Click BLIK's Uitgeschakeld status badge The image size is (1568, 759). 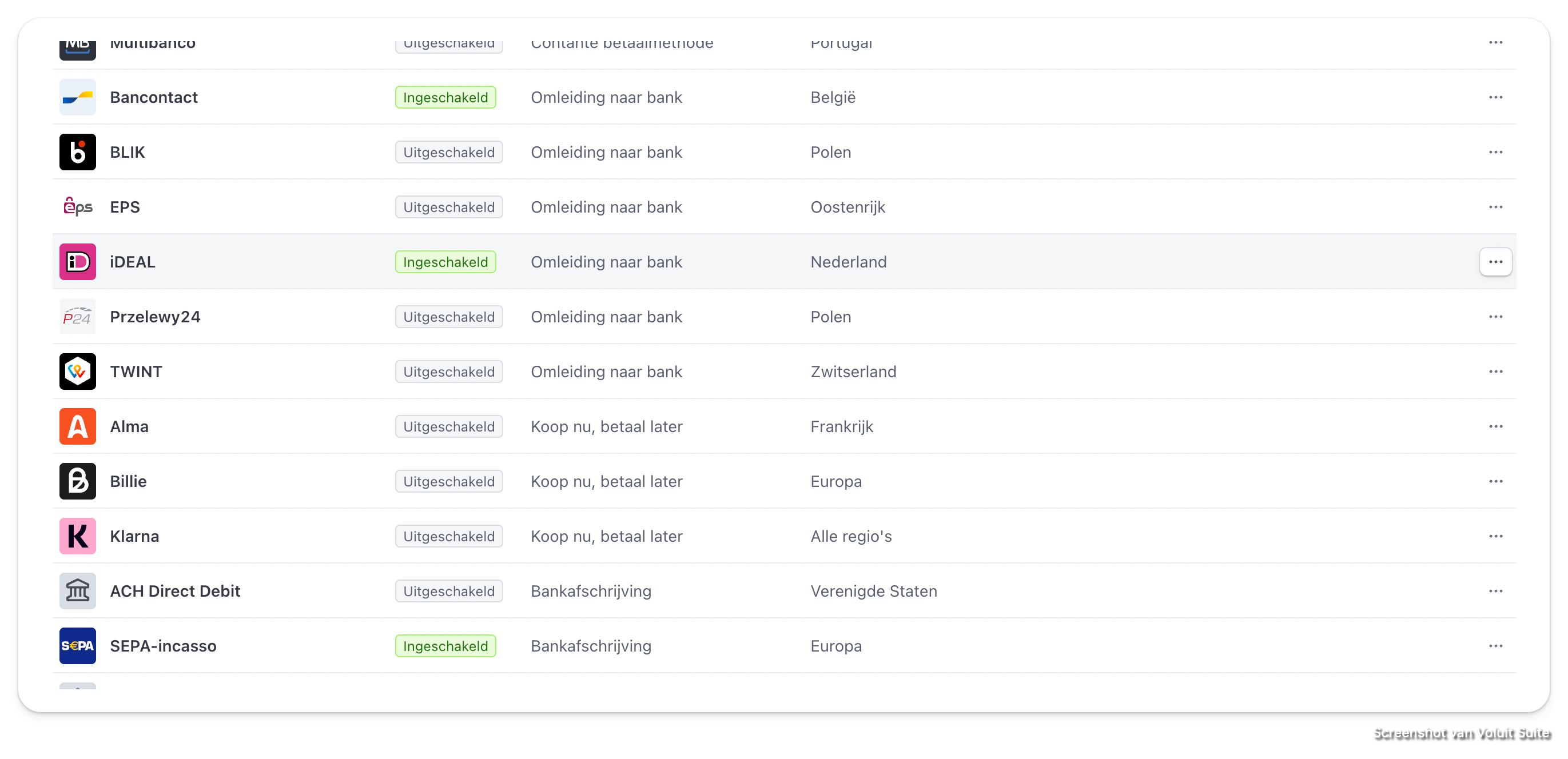pos(448,152)
